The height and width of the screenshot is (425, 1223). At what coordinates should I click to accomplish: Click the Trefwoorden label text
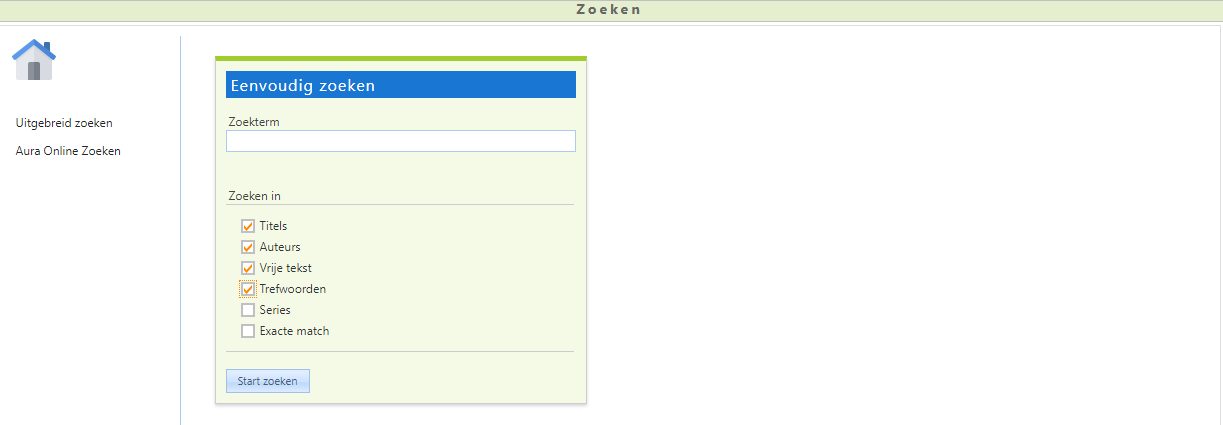293,289
